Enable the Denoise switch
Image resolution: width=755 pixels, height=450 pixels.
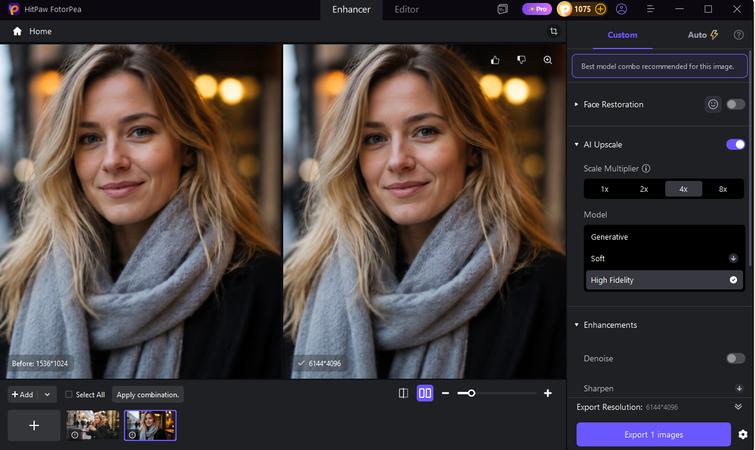pyautogui.click(x=735, y=358)
